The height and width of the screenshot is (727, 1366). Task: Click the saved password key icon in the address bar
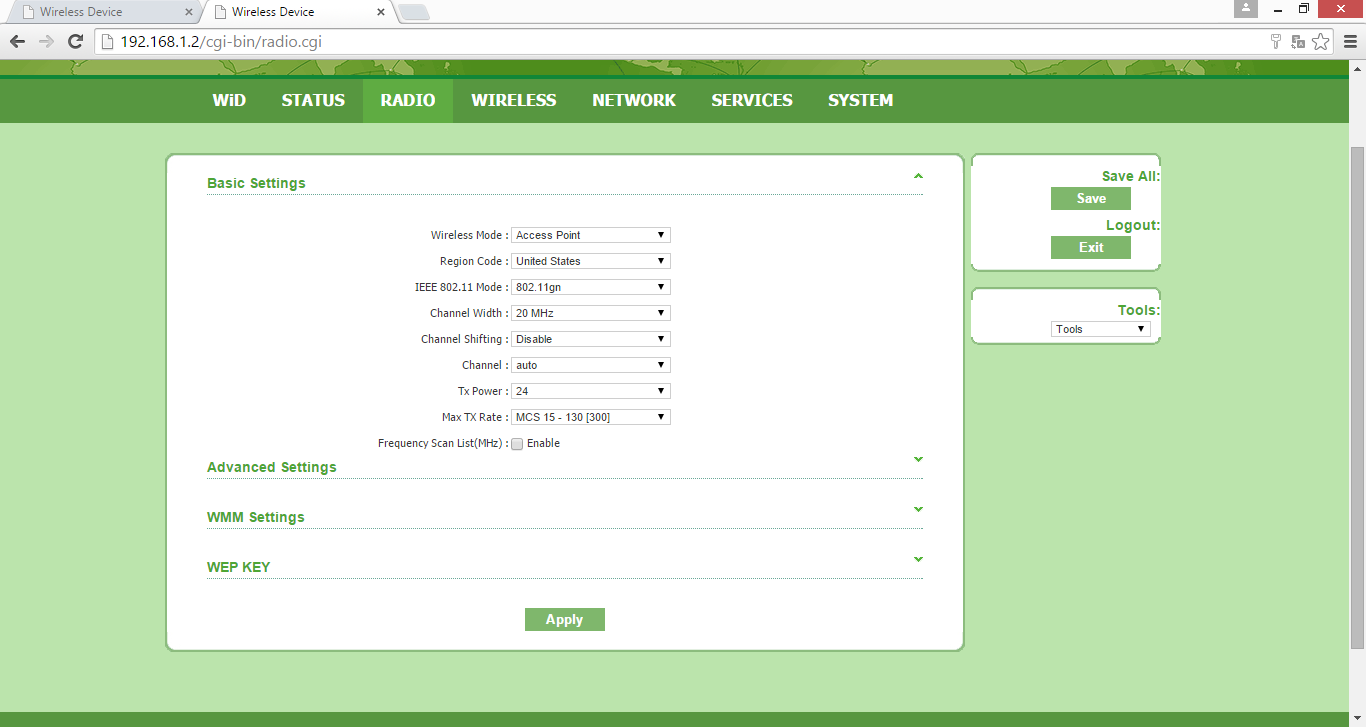click(x=1275, y=41)
